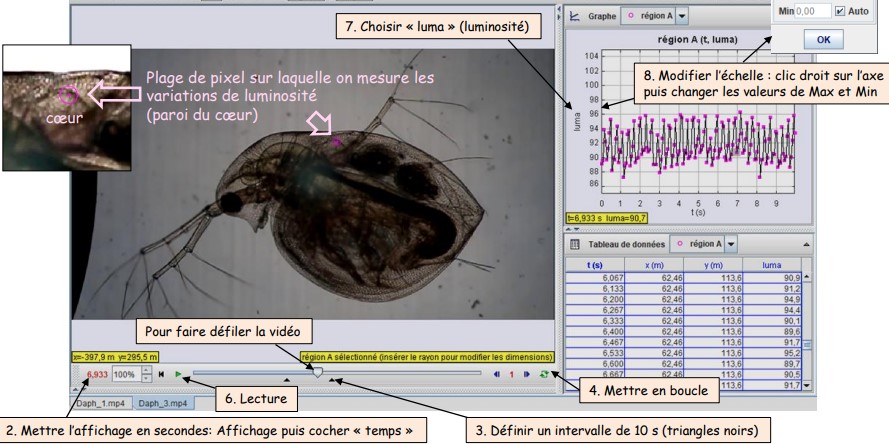Click the return-to-start video button
Image resolution: width=889 pixels, height=444 pixels.
161,373
